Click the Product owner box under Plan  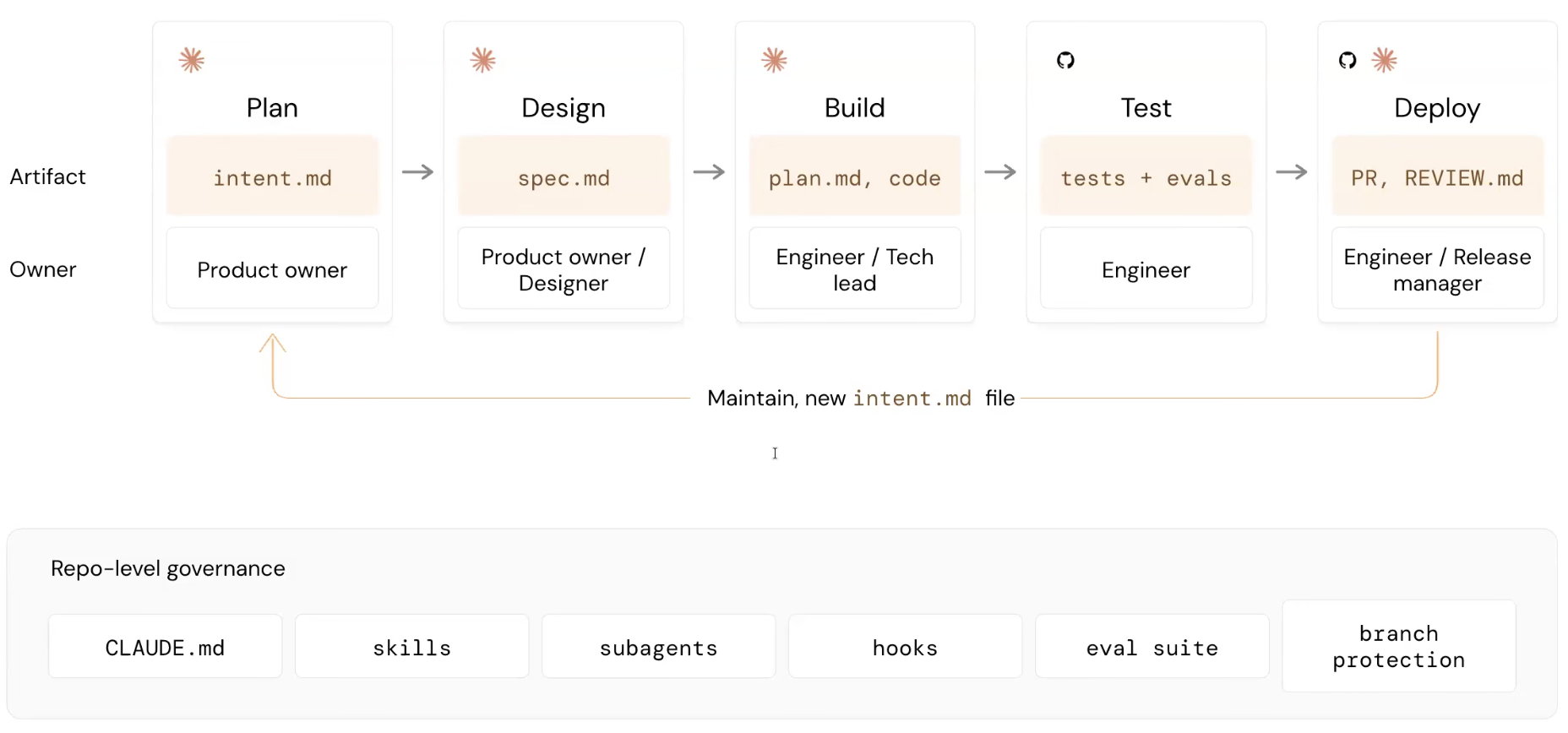pyautogui.click(x=272, y=268)
